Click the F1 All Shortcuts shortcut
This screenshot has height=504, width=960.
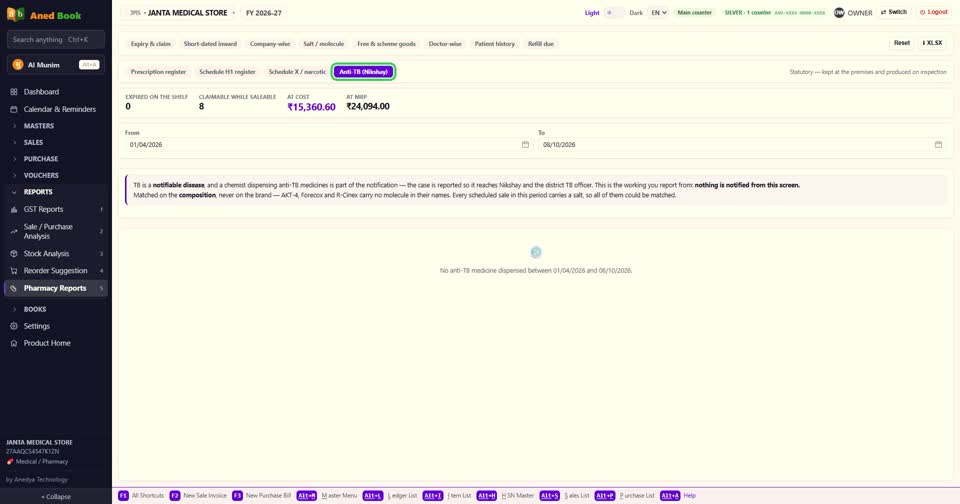[141, 495]
